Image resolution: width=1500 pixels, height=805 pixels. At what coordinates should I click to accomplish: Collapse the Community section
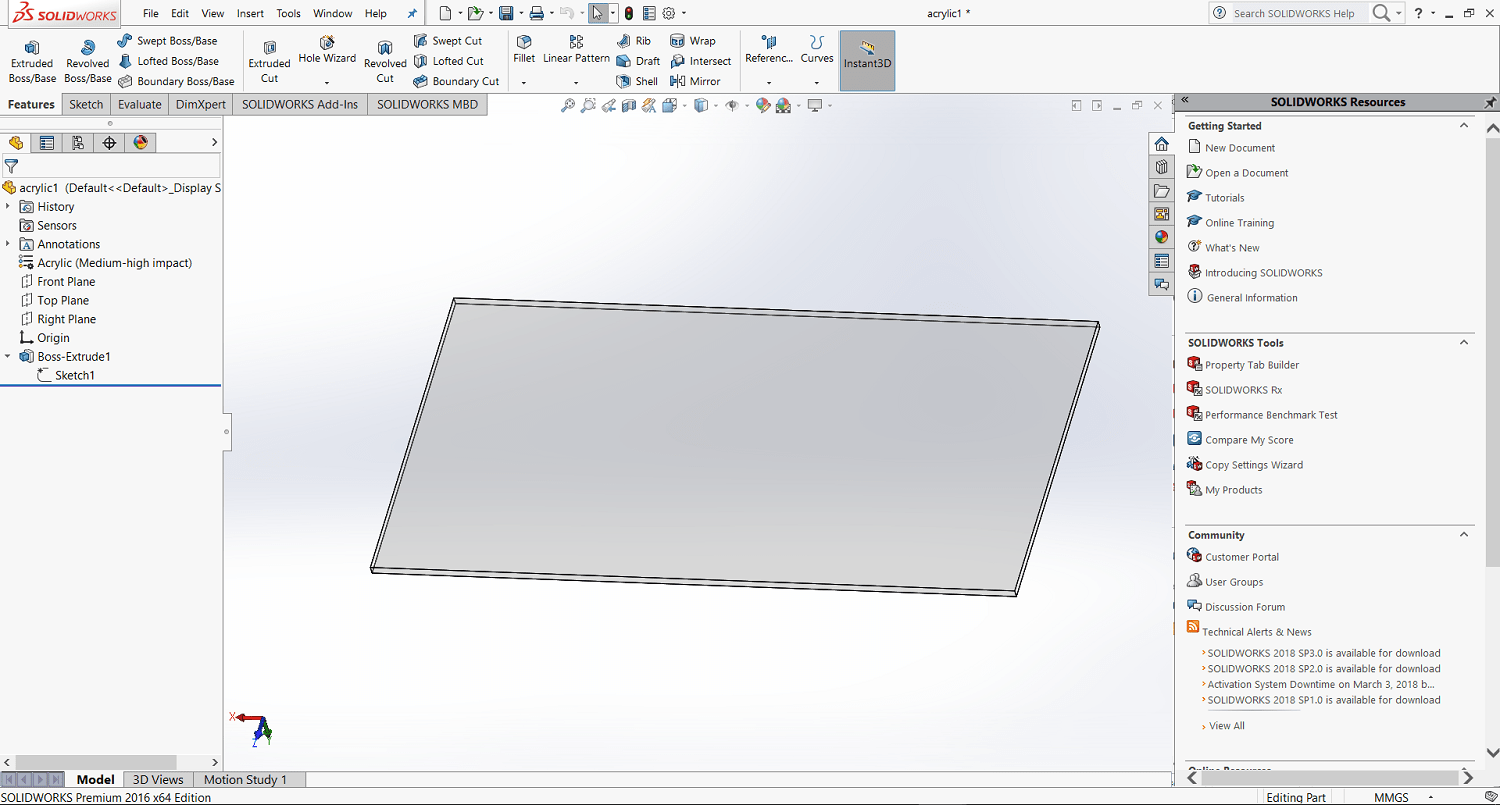point(1464,535)
